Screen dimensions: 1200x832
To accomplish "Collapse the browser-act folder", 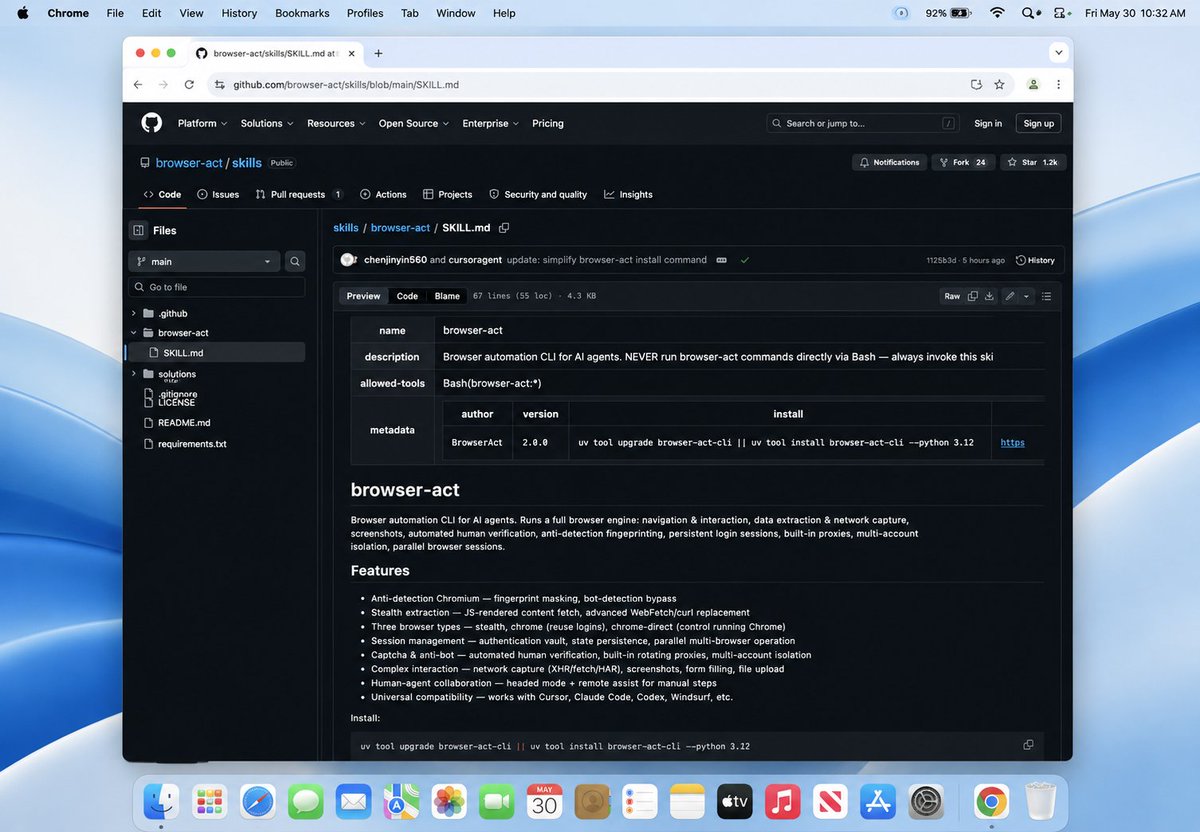I will (133, 332).
